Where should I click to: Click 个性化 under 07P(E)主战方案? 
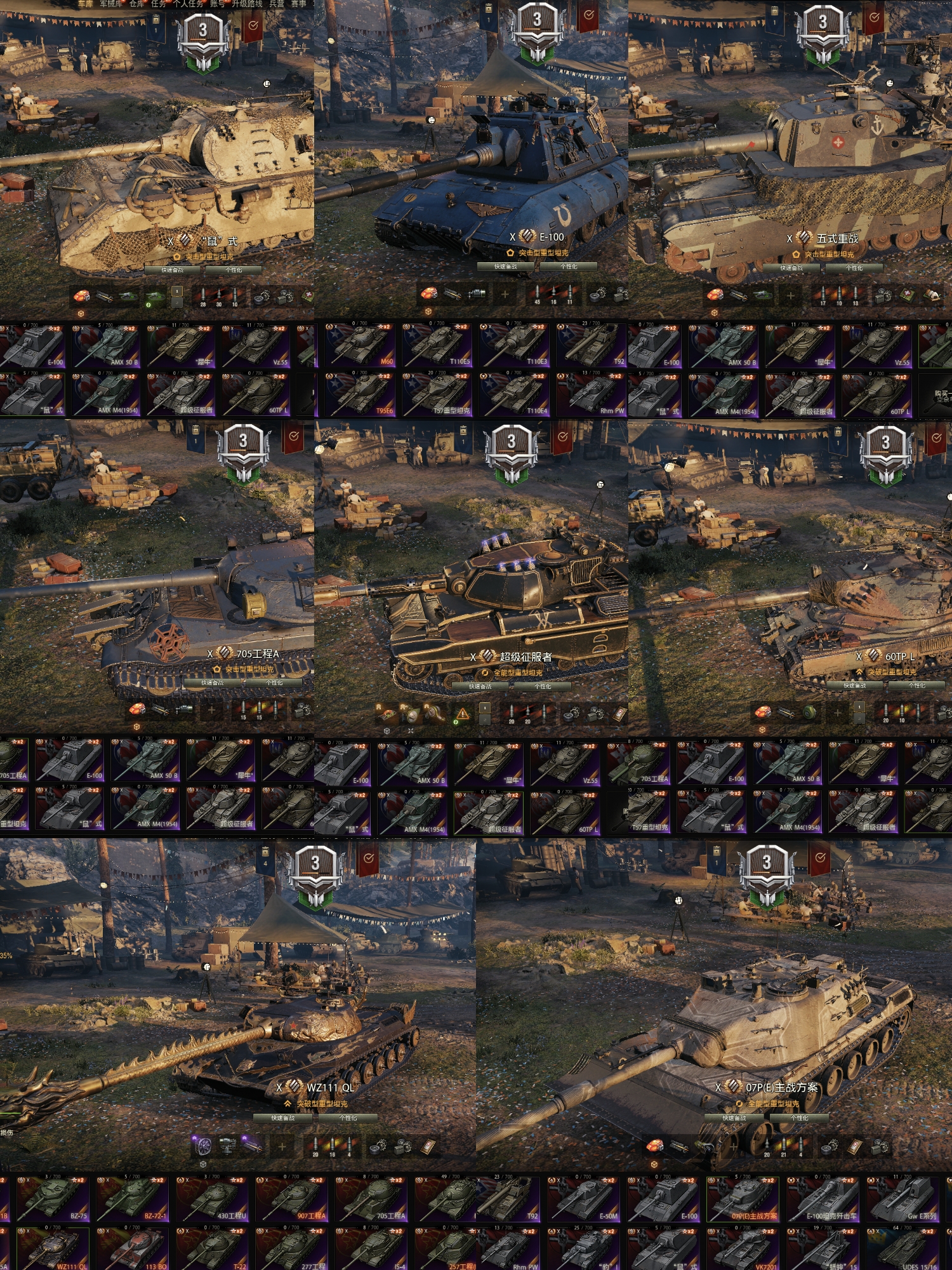pos(799,1118)
